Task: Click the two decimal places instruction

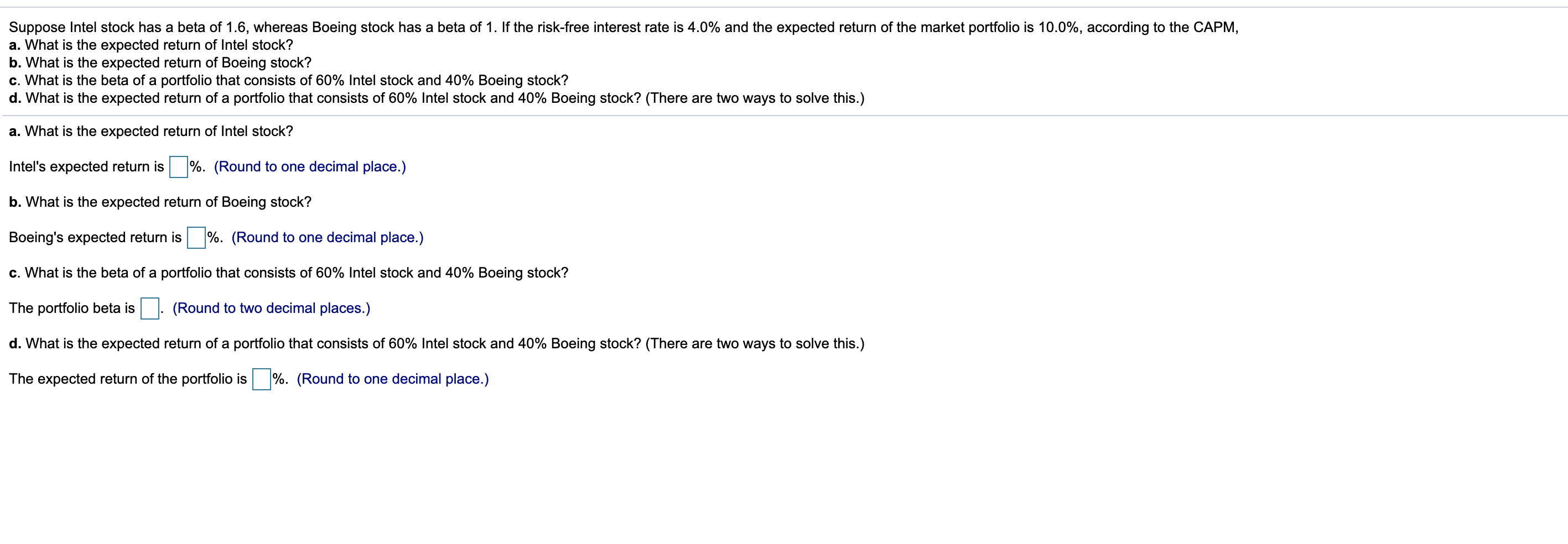Action: coord(272,307)
